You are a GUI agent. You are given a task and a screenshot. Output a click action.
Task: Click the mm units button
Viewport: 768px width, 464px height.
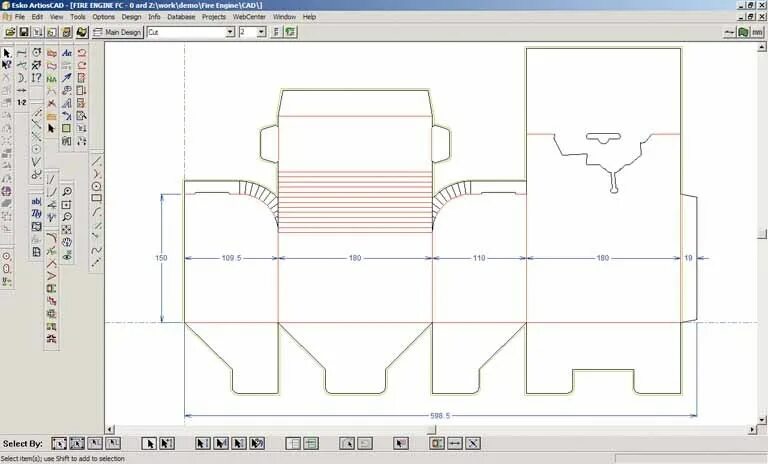point(757,32)
